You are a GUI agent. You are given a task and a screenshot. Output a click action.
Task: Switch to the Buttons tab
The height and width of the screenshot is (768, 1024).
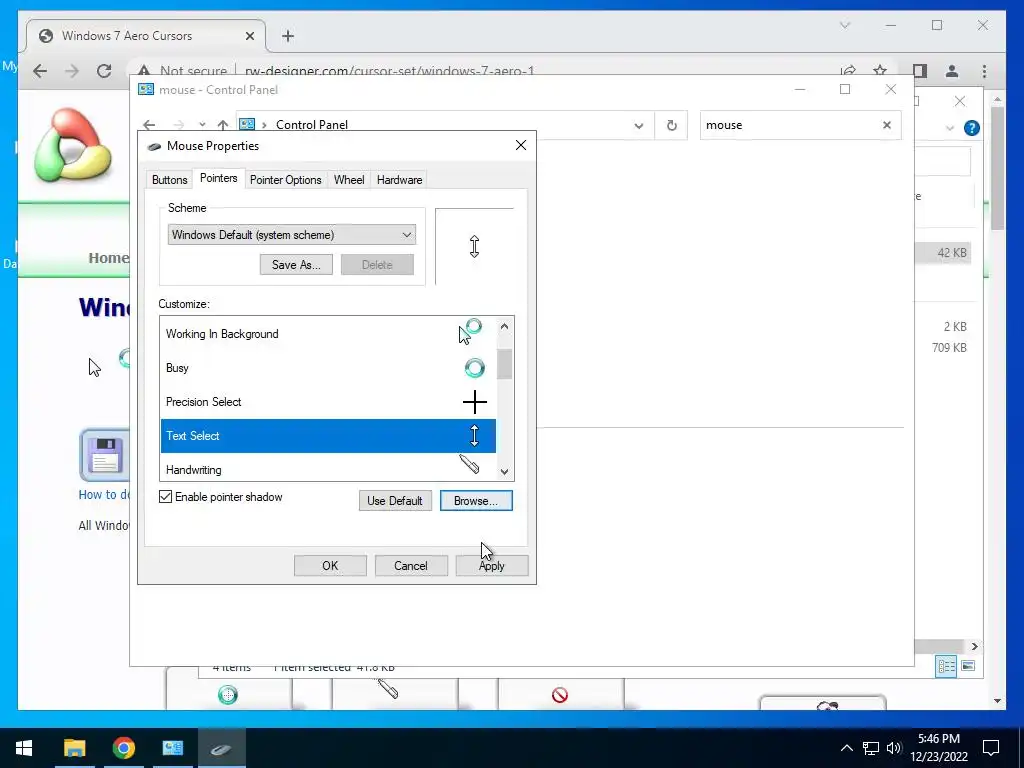pos(170,180)
